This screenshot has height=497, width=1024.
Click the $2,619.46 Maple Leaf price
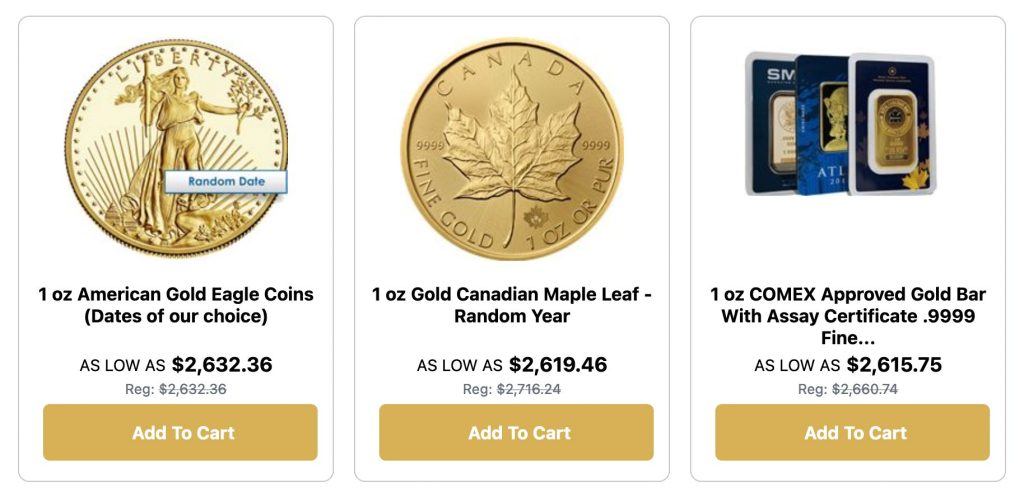[558, 365]
